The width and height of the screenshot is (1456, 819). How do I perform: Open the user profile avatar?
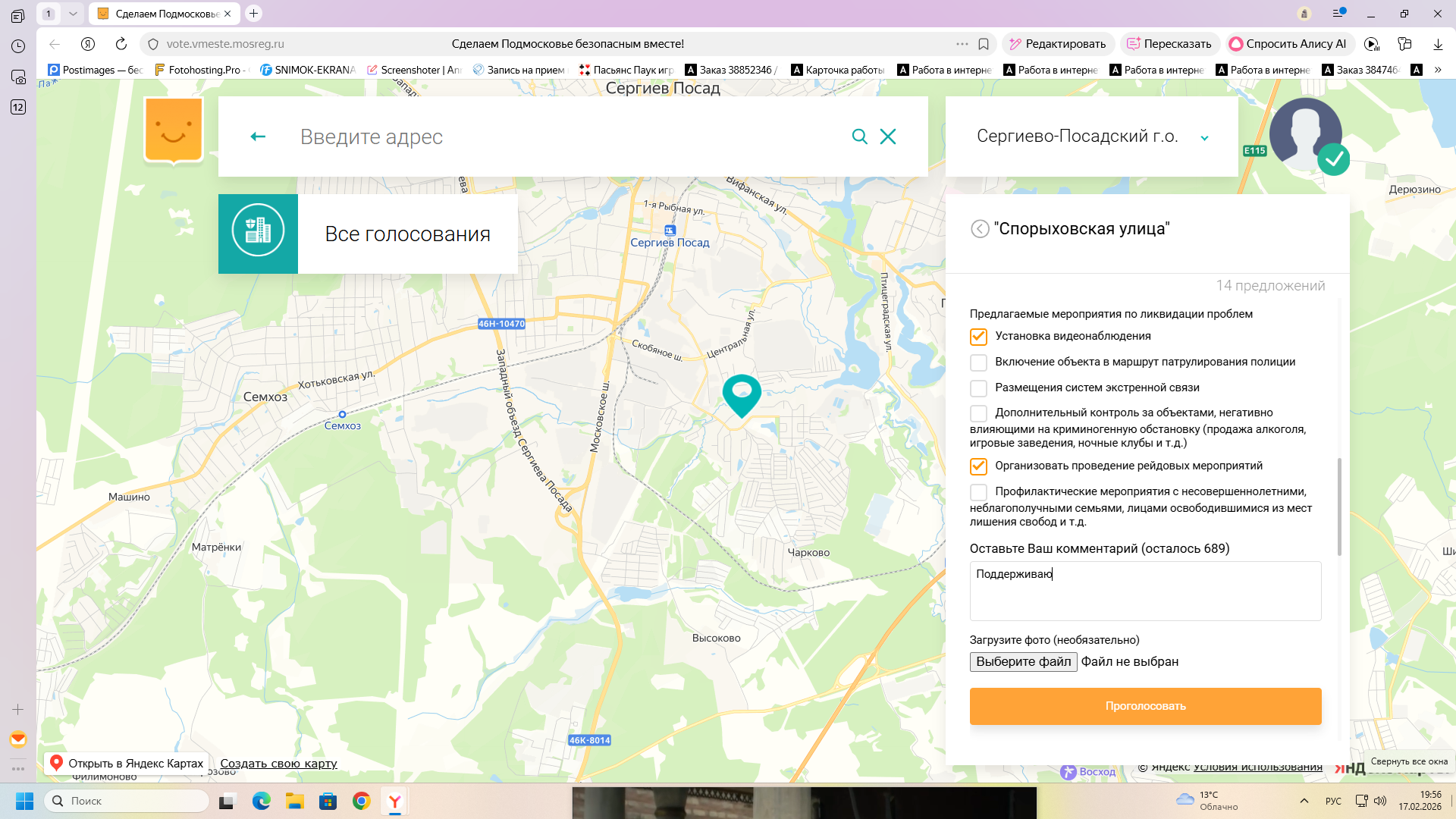1305,134
